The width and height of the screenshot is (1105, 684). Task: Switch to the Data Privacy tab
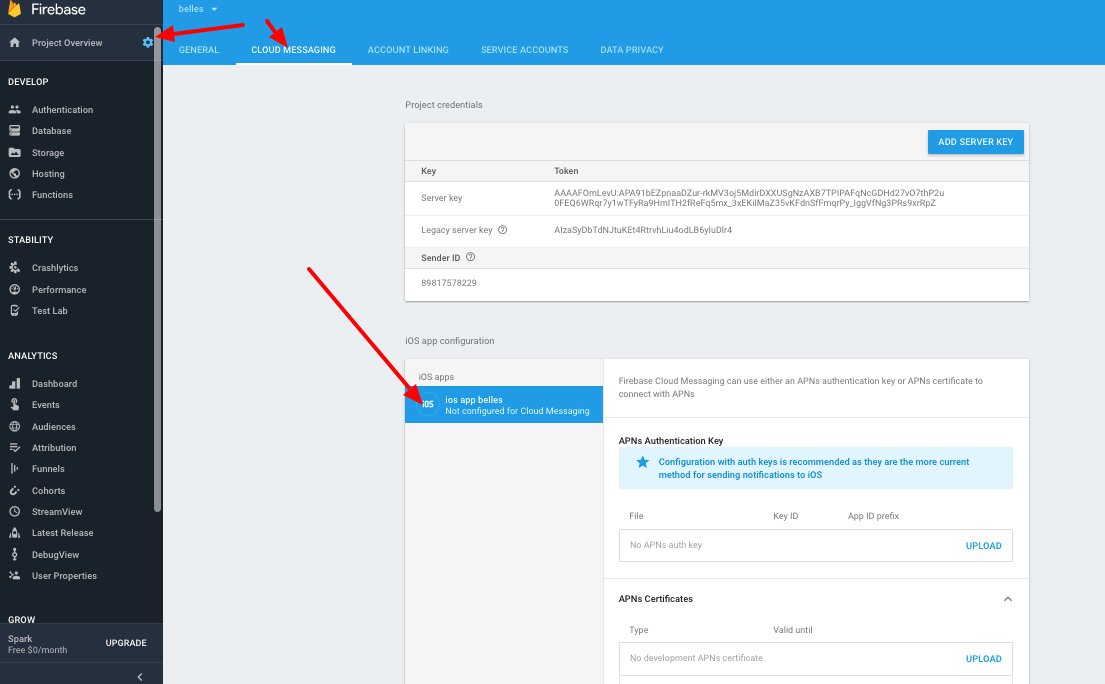point(631,50)
